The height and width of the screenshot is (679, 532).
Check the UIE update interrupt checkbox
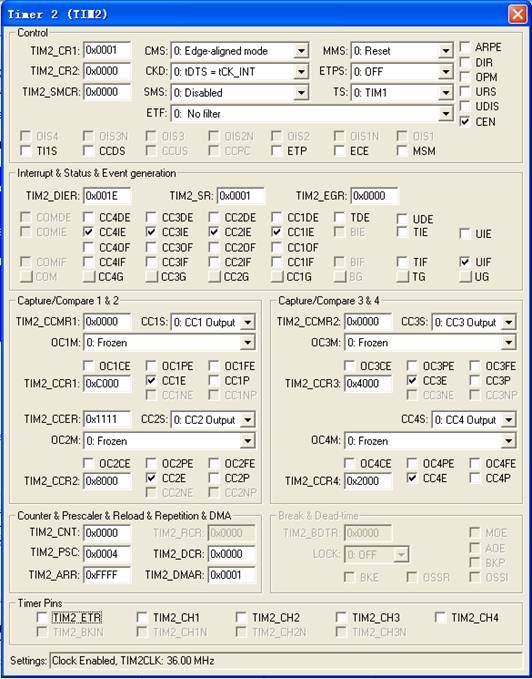click(x=465, y=234)
